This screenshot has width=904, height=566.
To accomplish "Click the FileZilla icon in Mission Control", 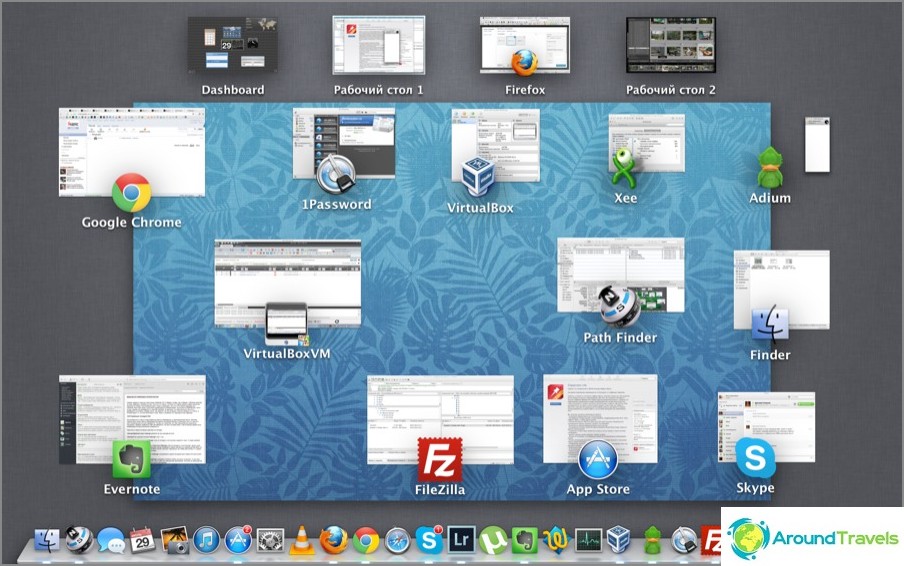I will pyautogui.click(x=440, y=459).
